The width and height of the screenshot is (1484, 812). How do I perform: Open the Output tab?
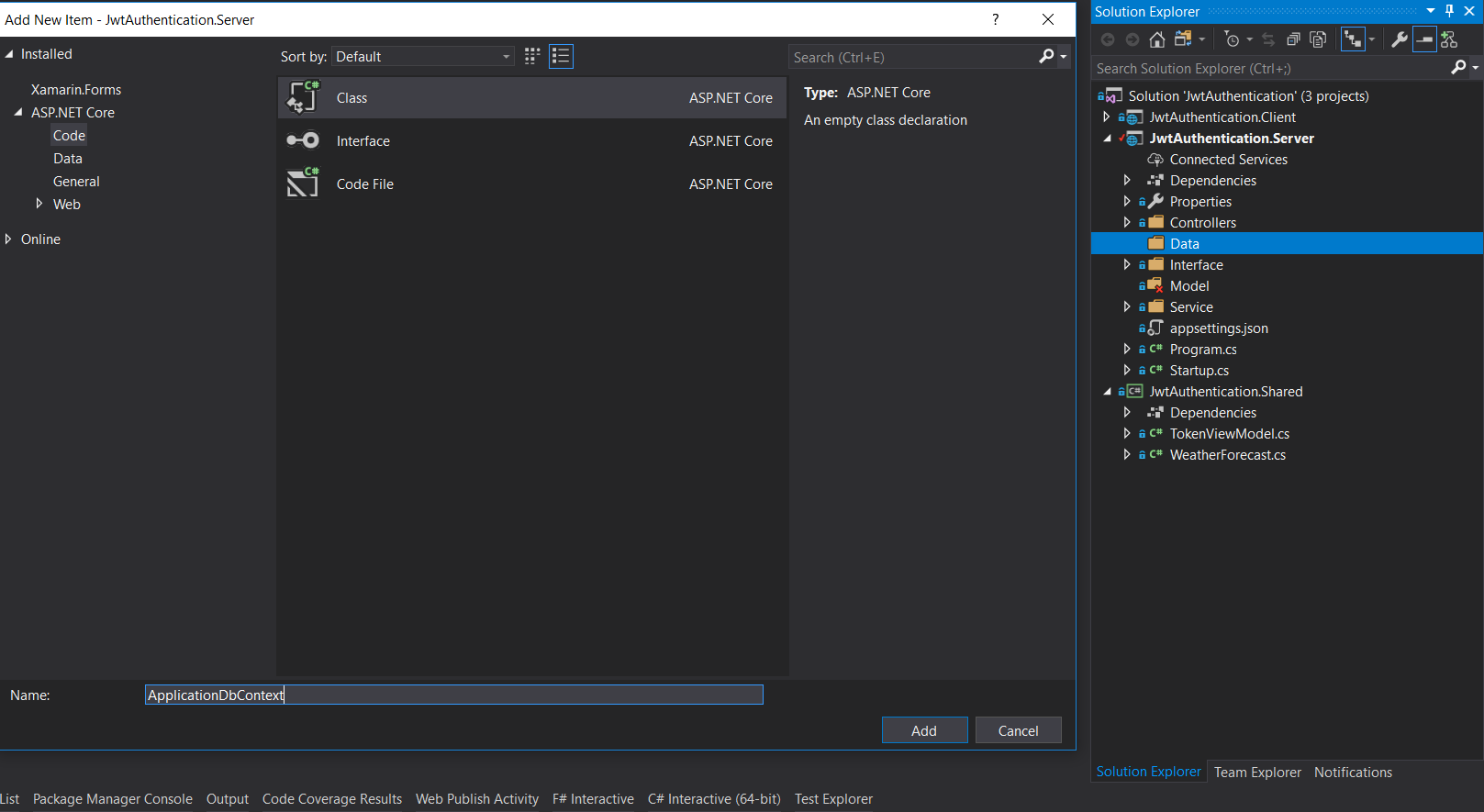pos(228,798)
